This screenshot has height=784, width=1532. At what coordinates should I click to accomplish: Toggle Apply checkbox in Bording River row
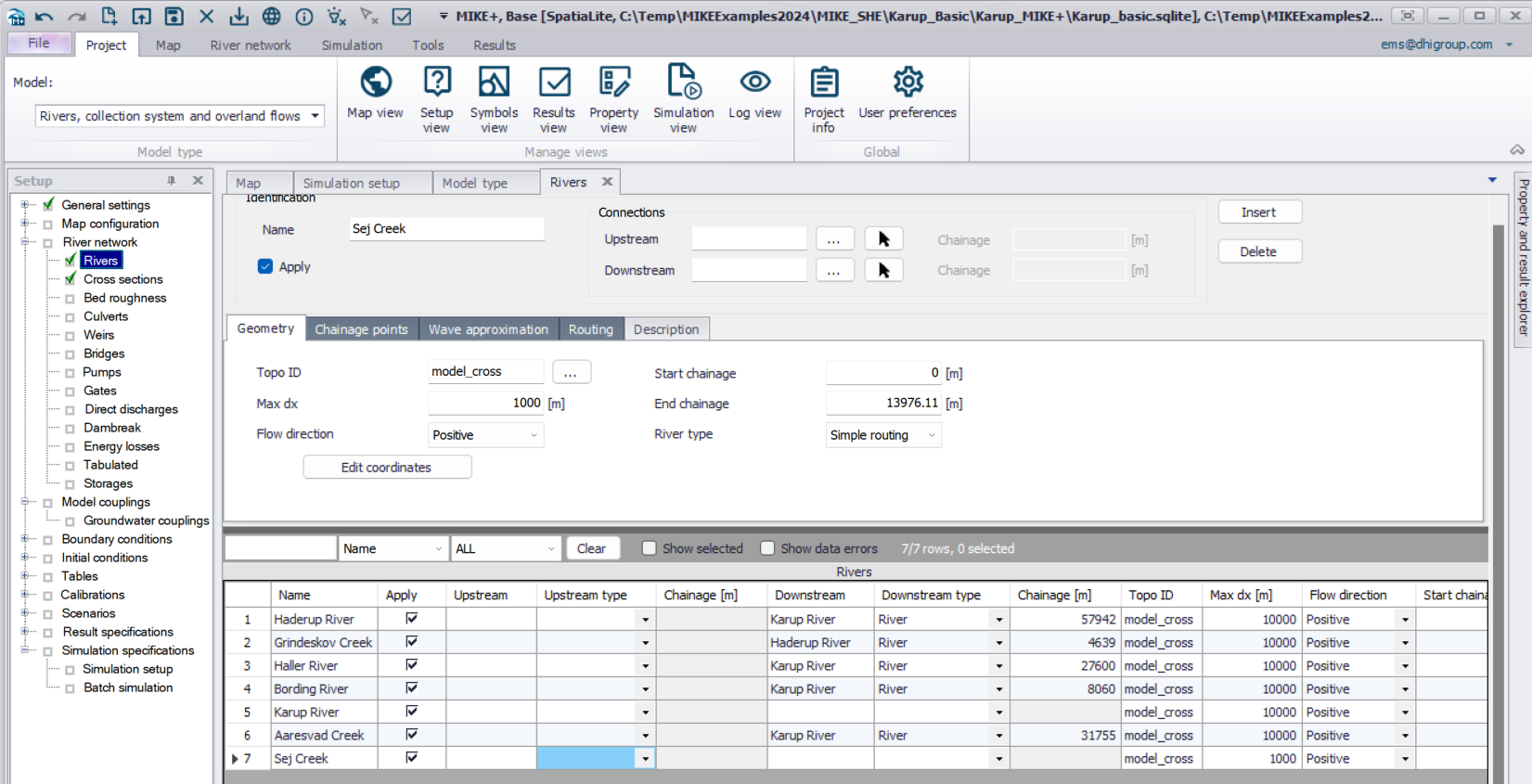(x=411, y=688)
